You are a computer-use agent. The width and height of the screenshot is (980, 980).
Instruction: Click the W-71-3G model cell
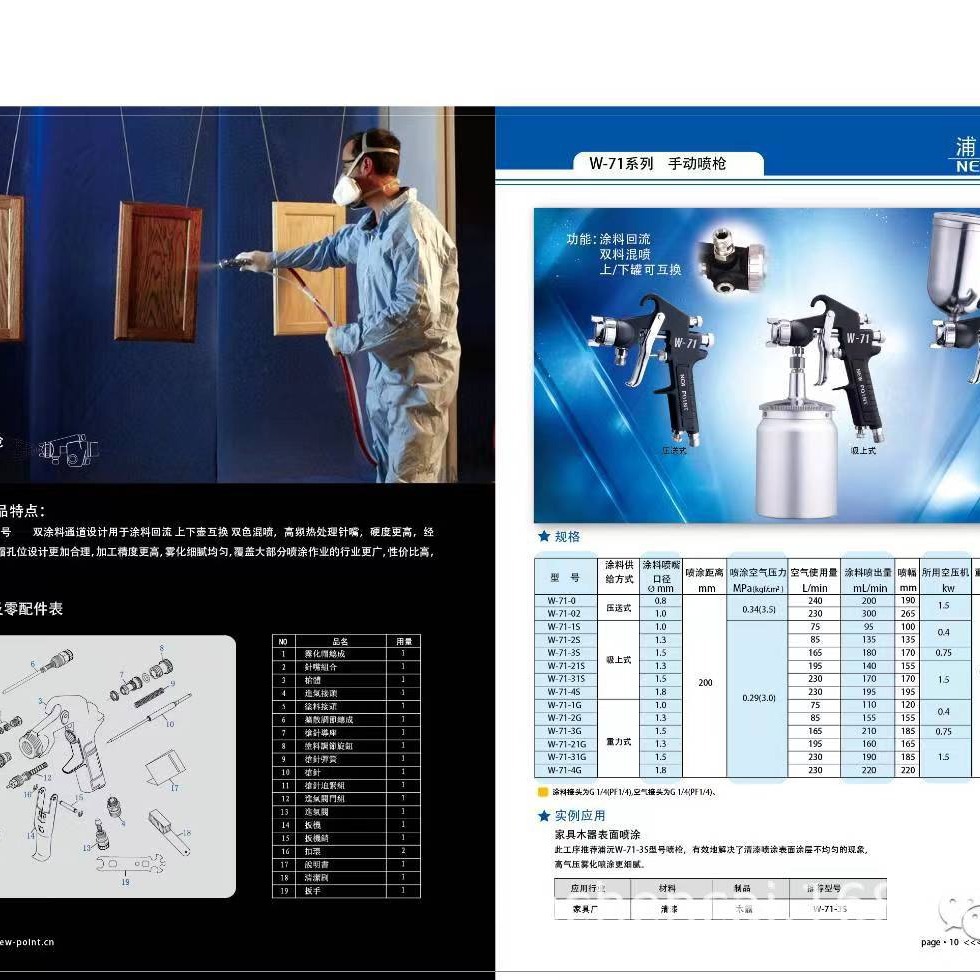coord(566,731)
